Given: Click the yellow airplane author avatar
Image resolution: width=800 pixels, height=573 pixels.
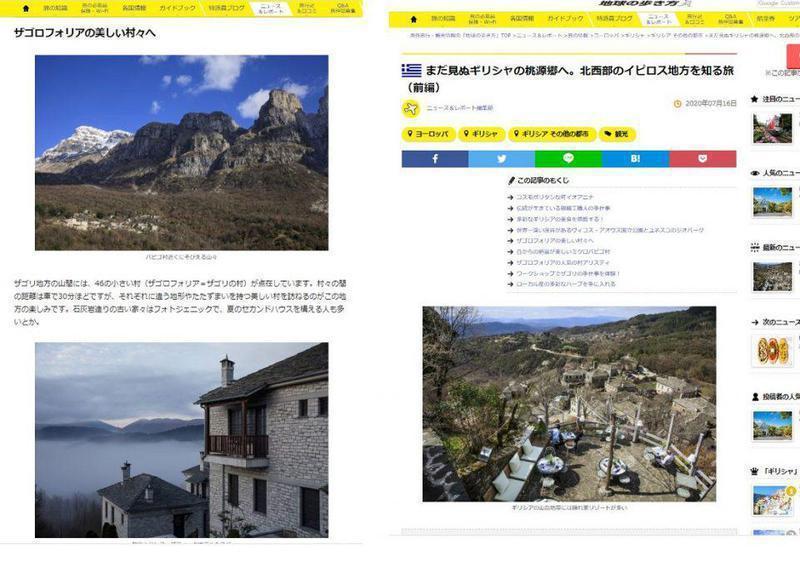Looking at the screenshot, I should (411, 108).
